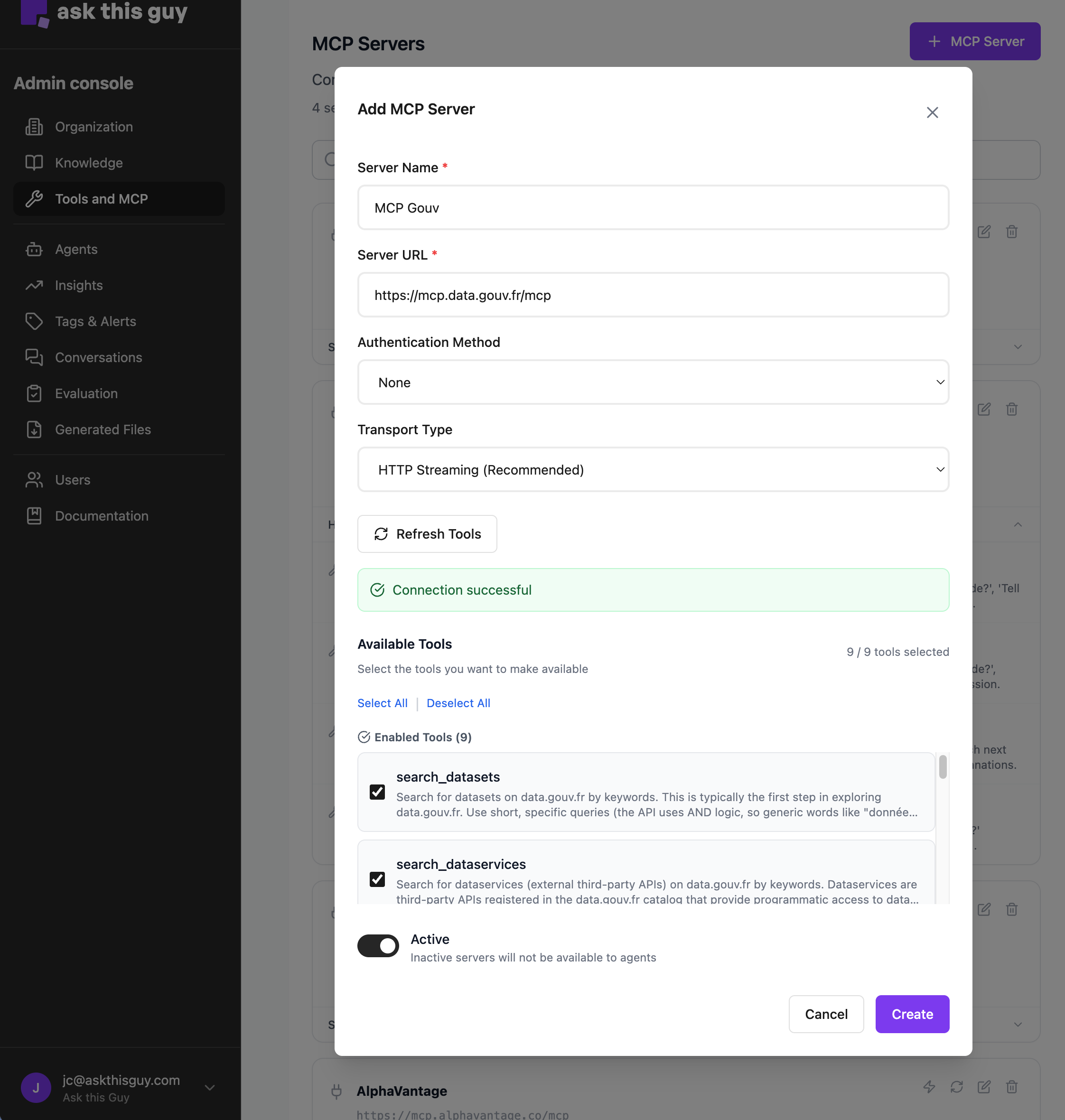Open the Authentication Method dropdown

[653, 382]
